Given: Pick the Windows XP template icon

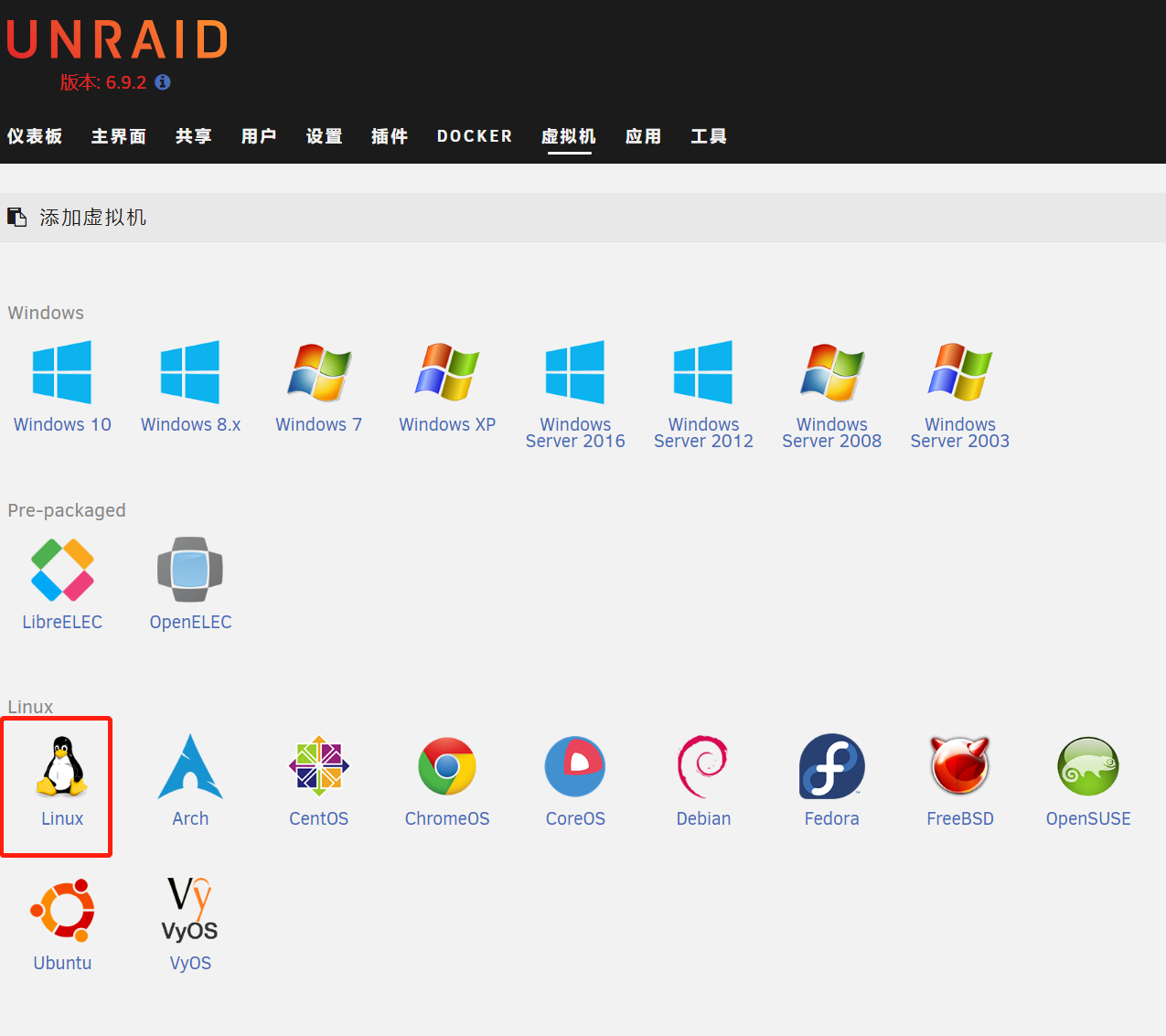Looking at the screenshot, I should (447, 372).
